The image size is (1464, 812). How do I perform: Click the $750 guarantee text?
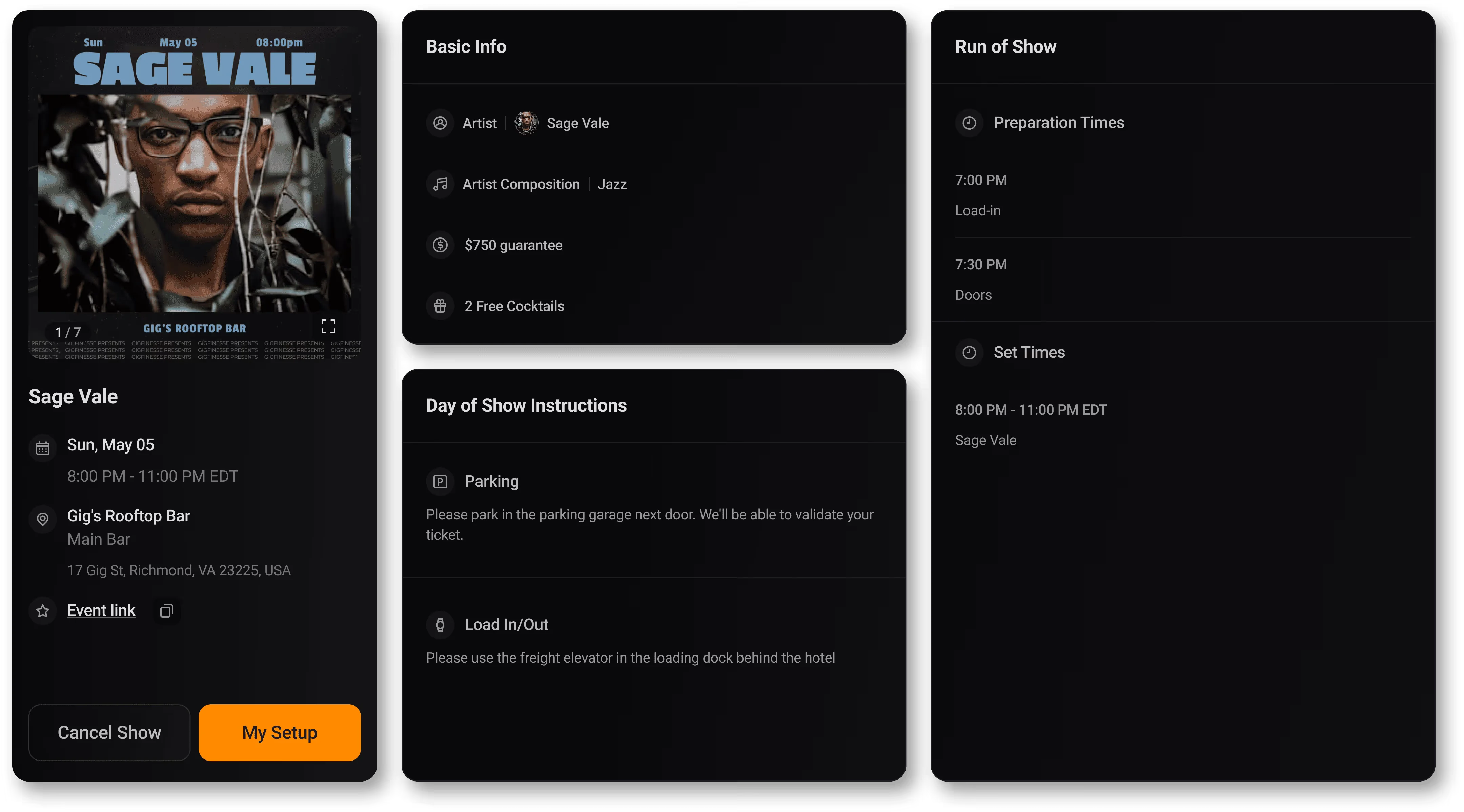[x=513, y=245]
